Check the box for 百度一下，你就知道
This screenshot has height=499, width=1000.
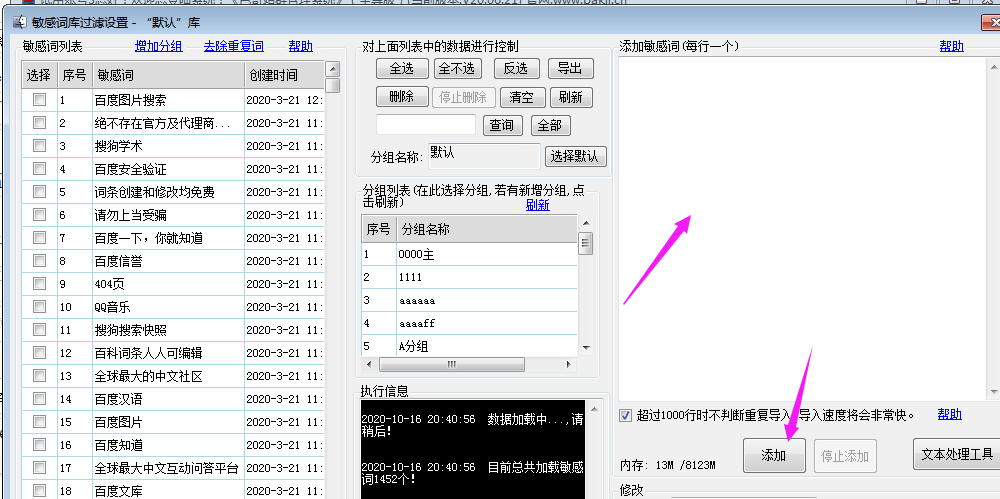pos(40,237)
